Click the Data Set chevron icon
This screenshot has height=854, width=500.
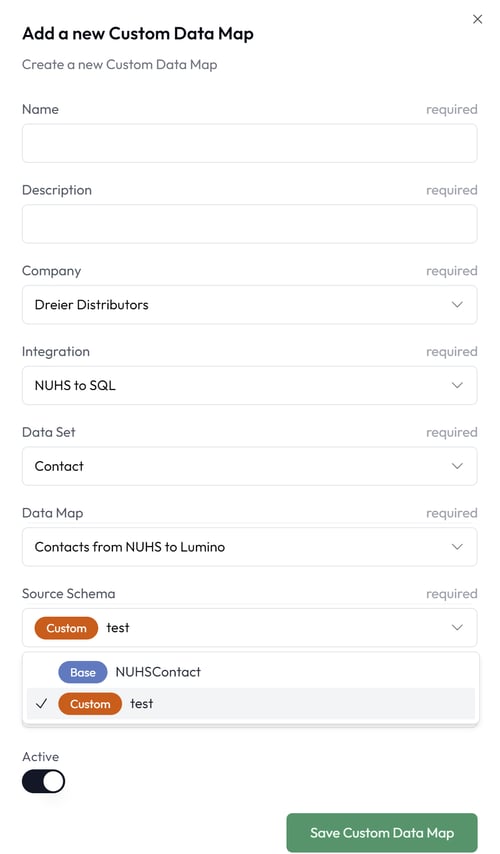pos(457,466)
